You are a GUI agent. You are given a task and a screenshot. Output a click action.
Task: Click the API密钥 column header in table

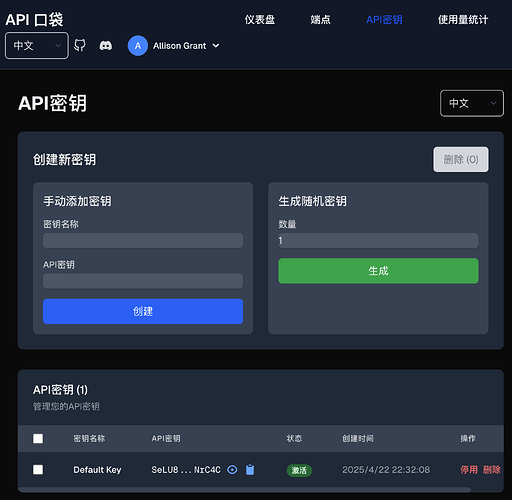tap(166, 438)
